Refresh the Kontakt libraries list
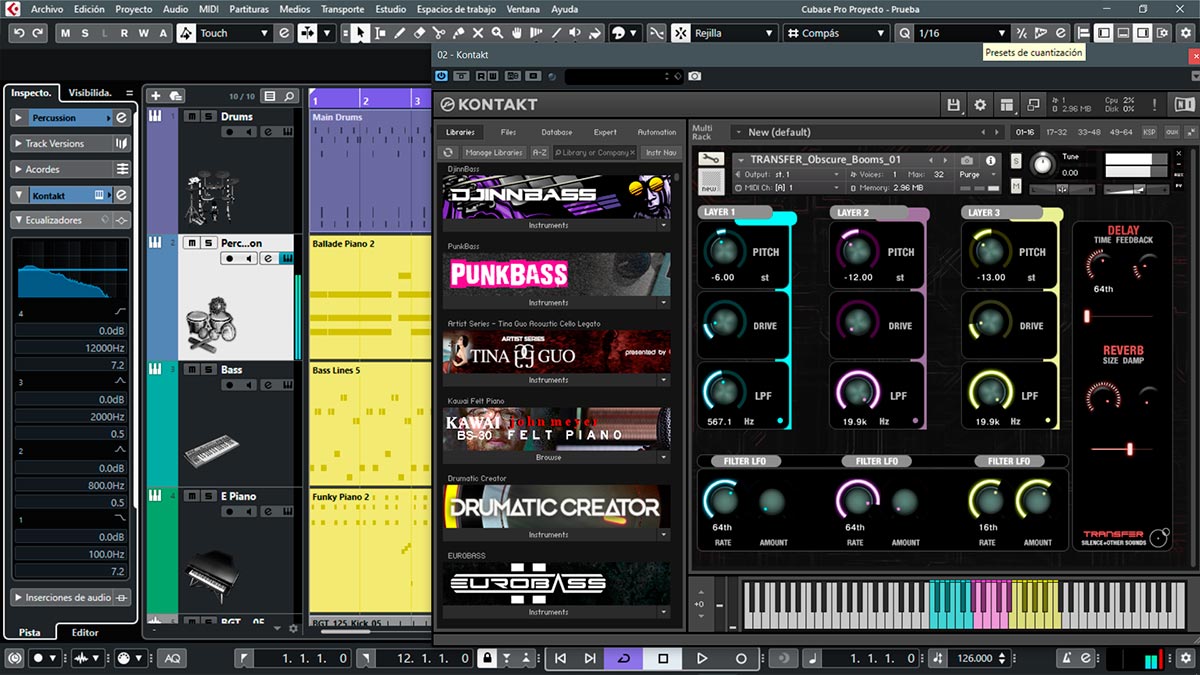 tap(449, 152)
